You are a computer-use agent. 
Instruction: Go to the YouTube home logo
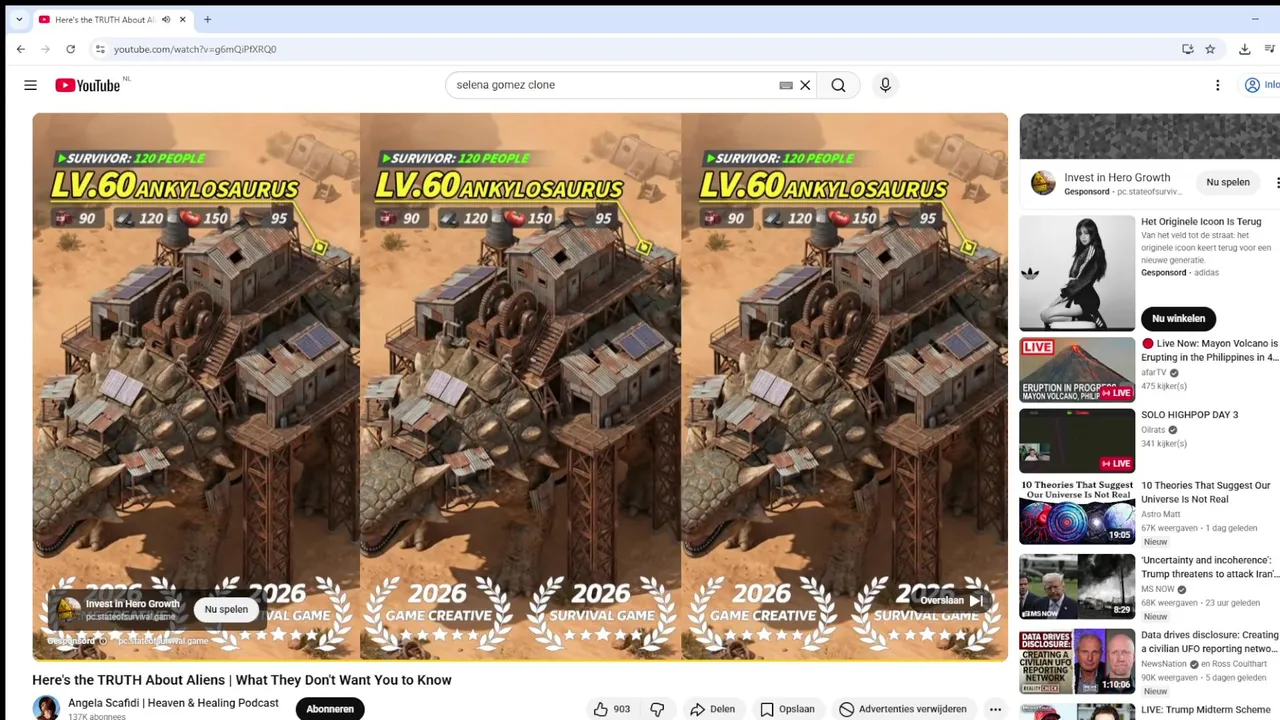click(x=90, y=85)
